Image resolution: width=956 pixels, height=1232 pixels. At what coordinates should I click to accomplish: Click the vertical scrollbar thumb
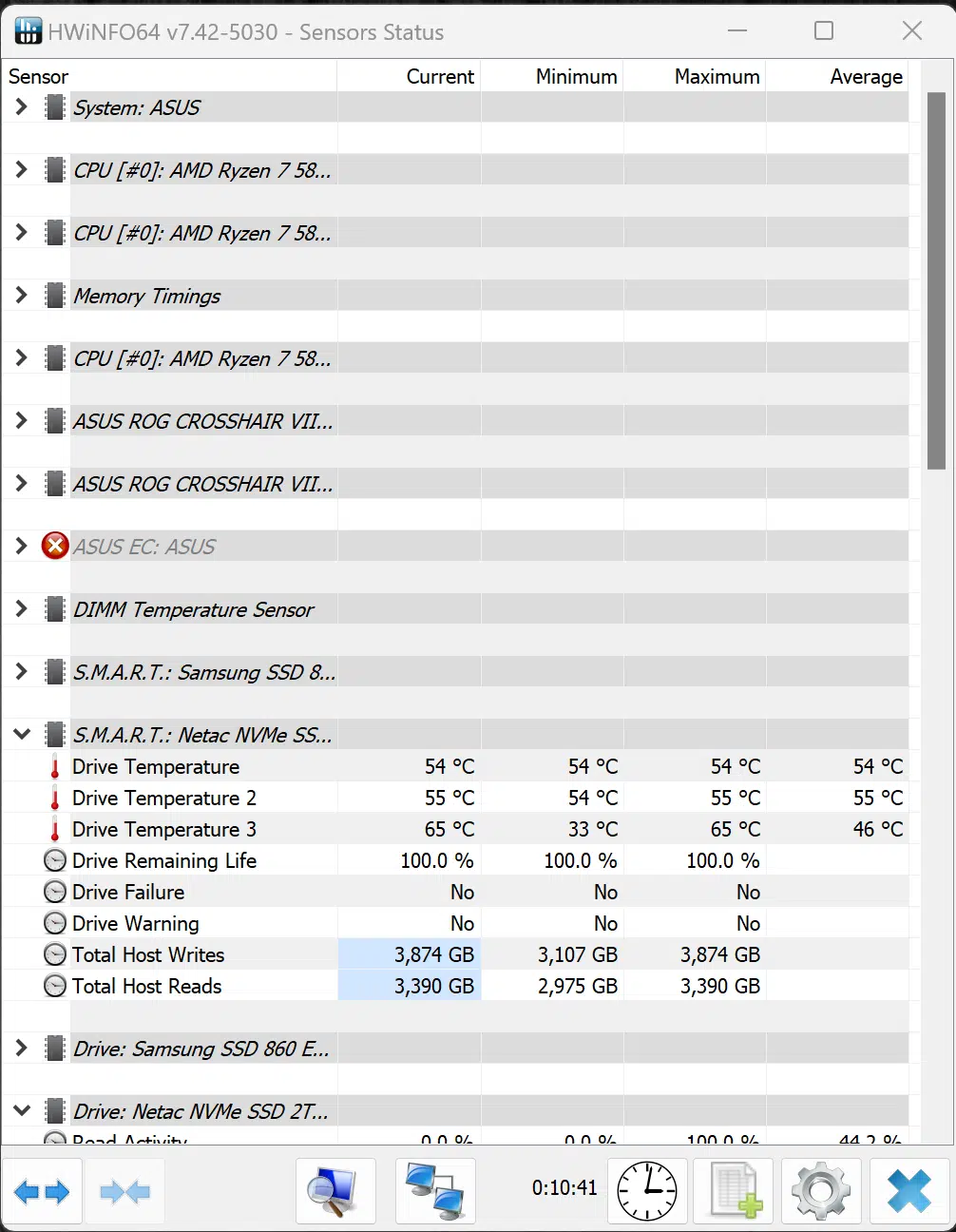(936, 280)
